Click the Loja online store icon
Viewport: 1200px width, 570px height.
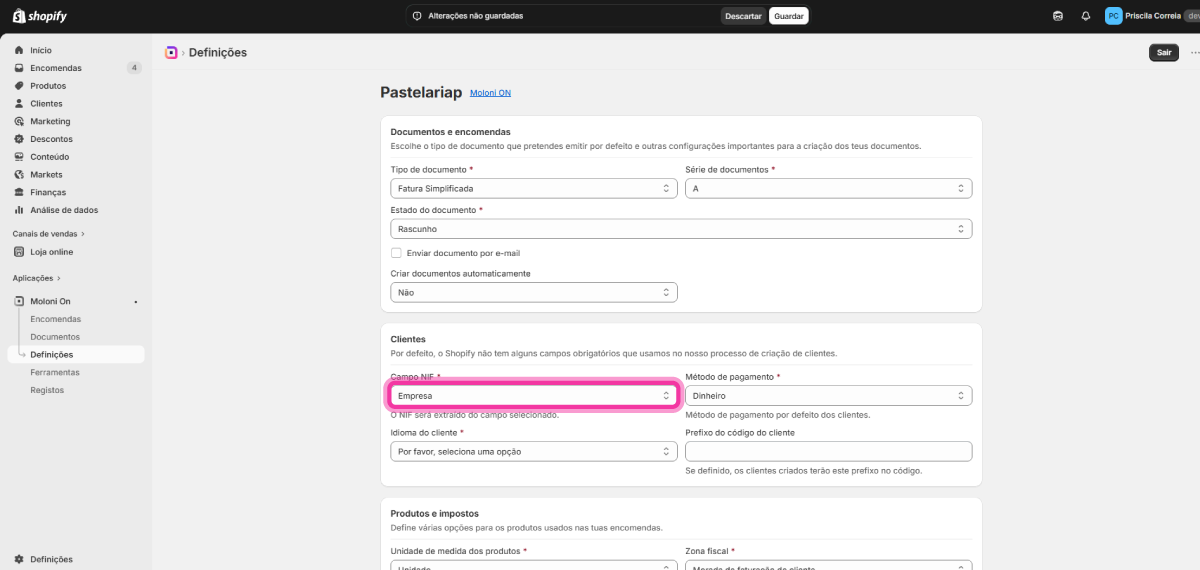coord(19,252)
